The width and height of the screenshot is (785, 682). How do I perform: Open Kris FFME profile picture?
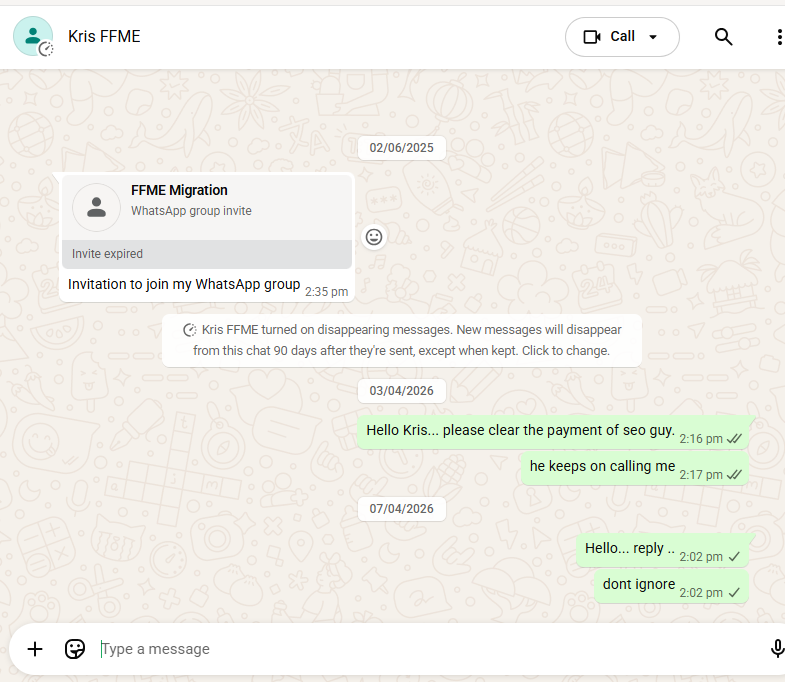pos(33,36)
